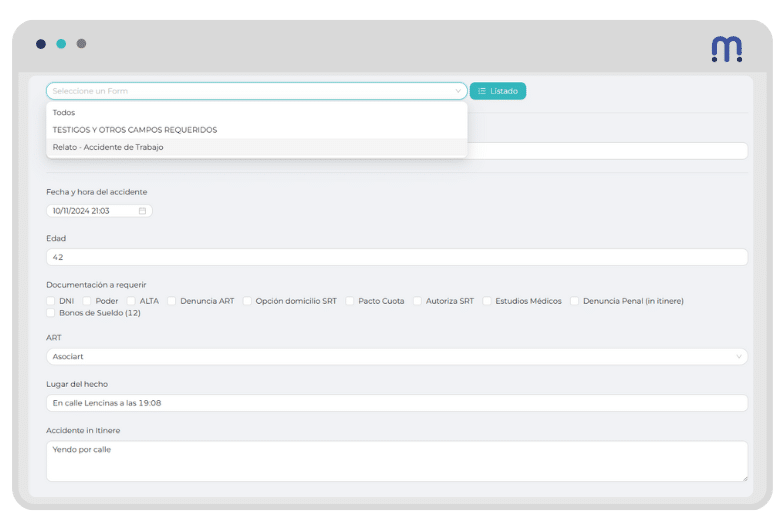The image size is (780, 530).
Task: Click the teal window dot
Action: 61,44
